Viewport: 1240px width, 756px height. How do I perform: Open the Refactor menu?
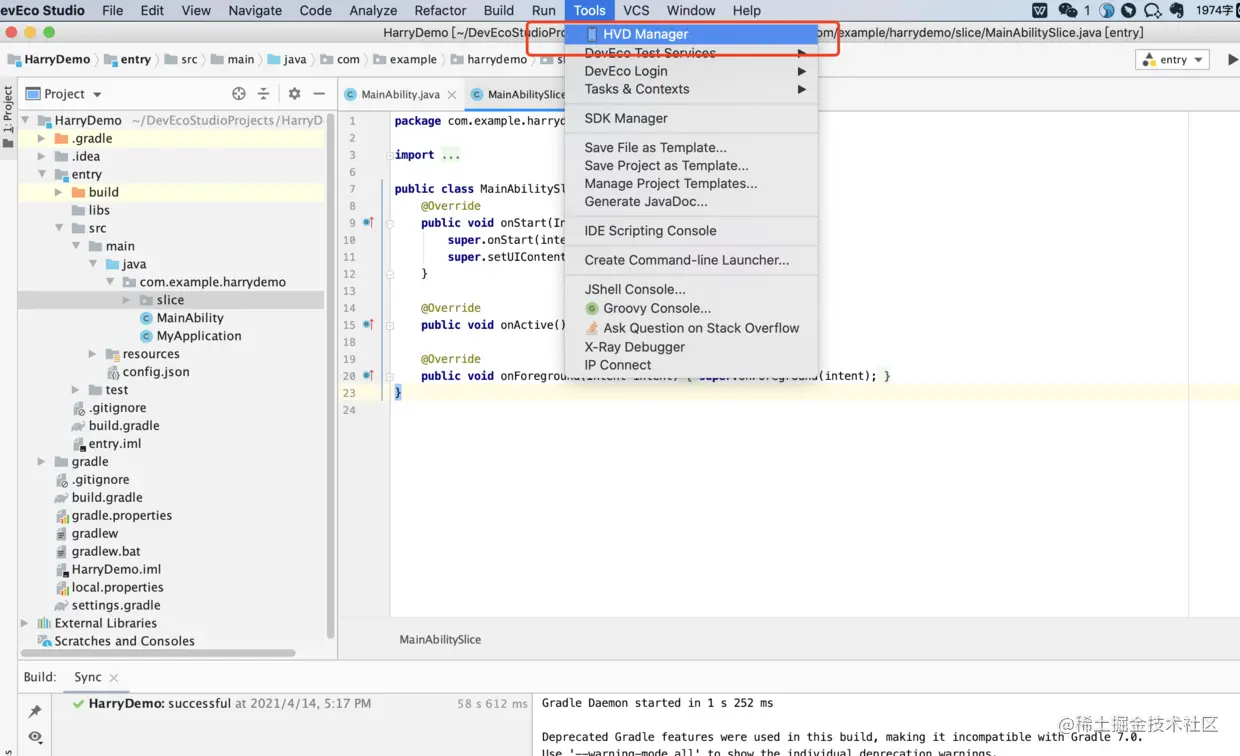pyautogui.click(x=440, y=10)
